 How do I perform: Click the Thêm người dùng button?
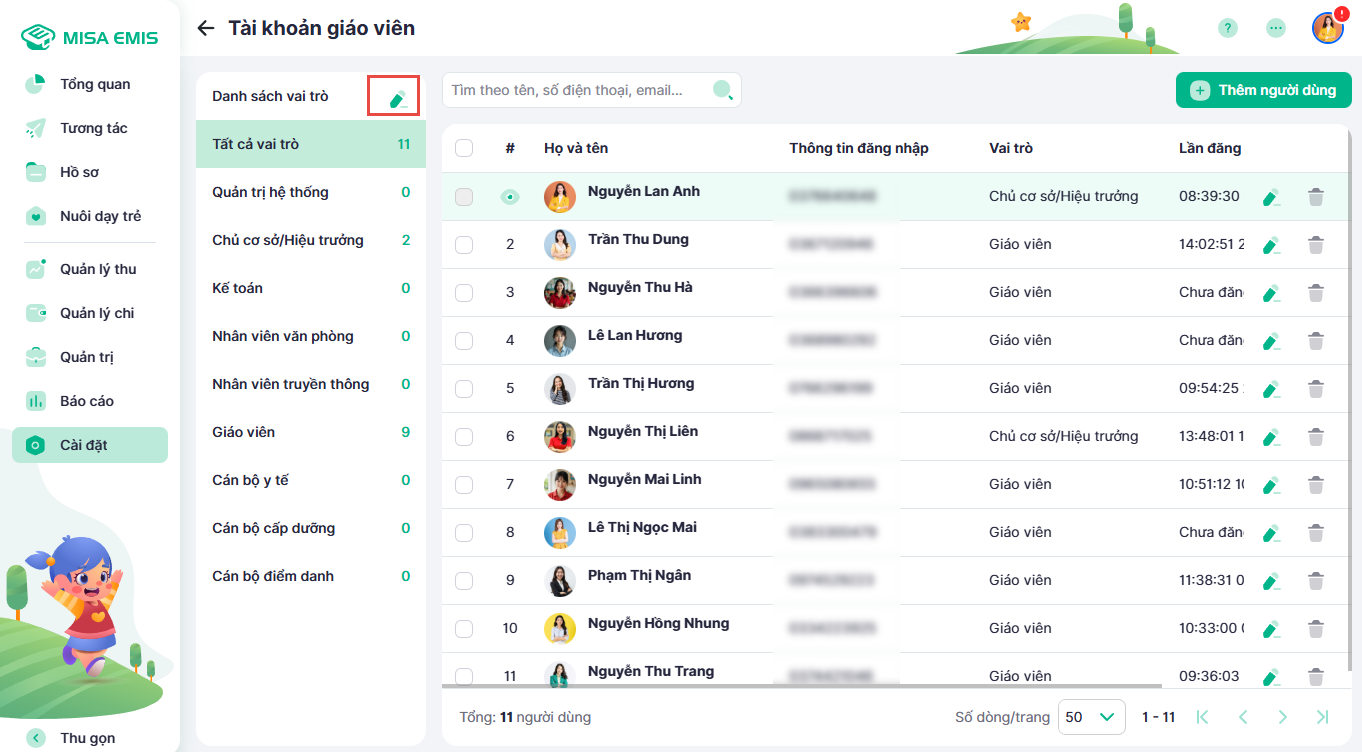click(1263, 90)
